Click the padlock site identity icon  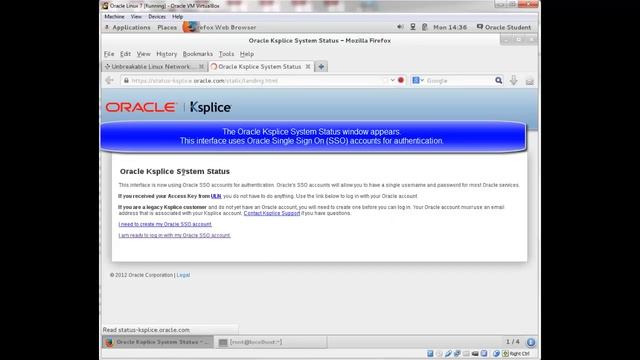(x=127, y=80)
